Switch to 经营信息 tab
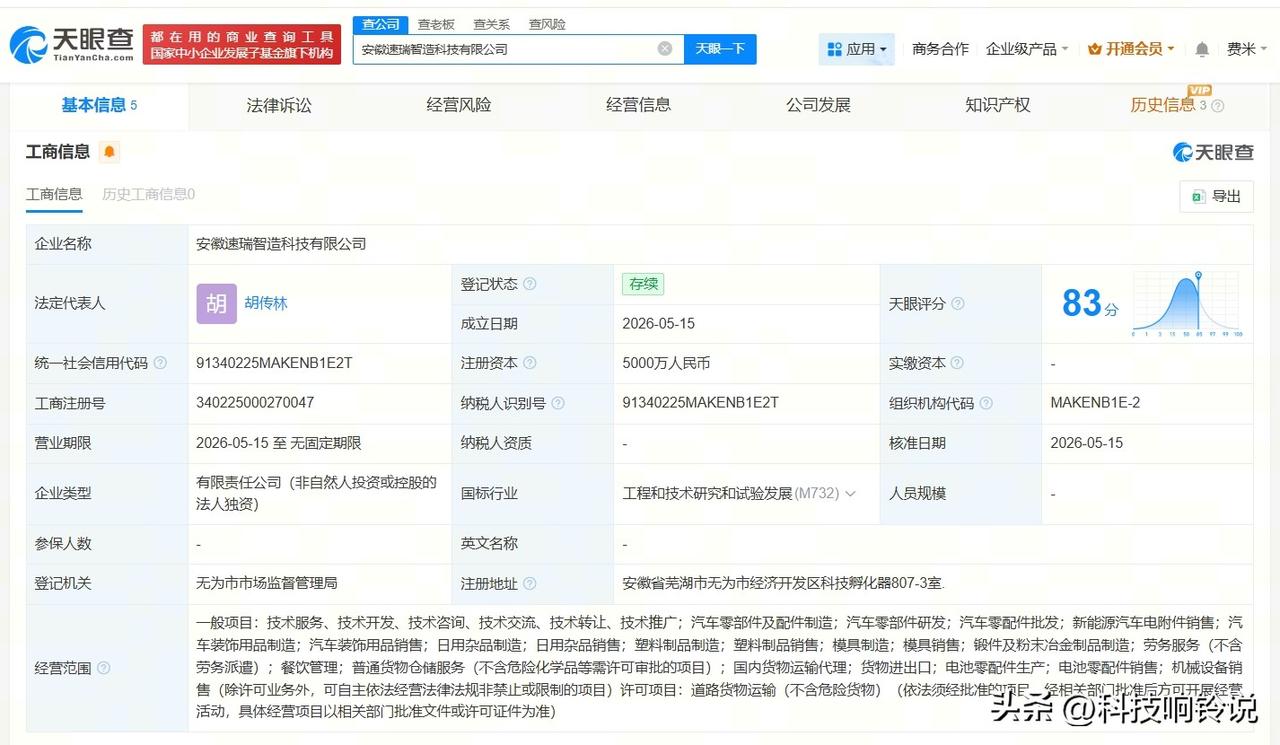1280x745 pixels. pyautogui.click(x=638, y=105)
